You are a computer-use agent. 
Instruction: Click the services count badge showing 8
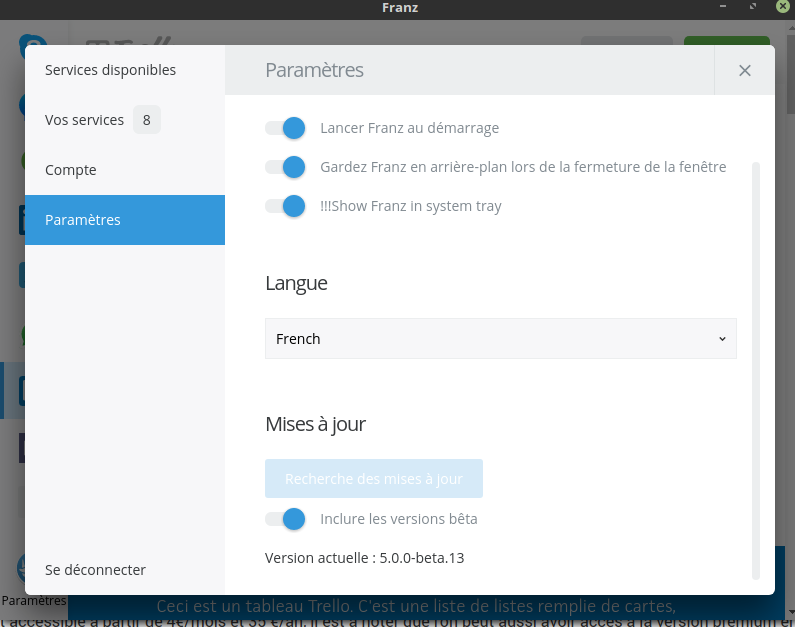click(x=146, y=120)
